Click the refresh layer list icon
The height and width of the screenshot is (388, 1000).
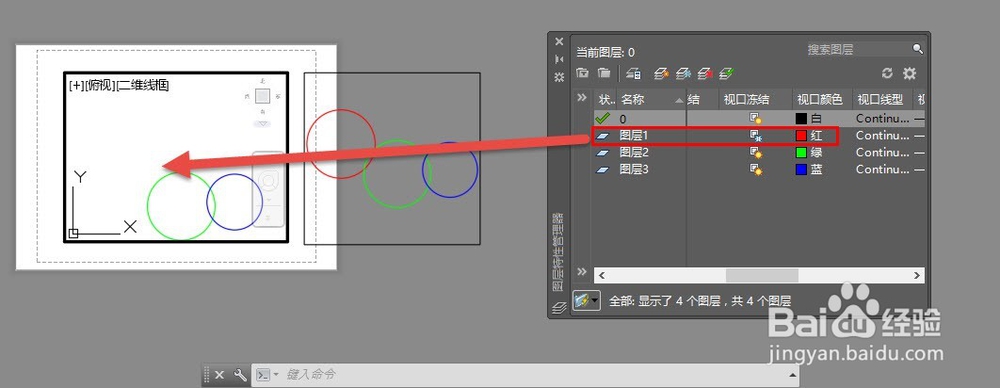coord(887,73)
